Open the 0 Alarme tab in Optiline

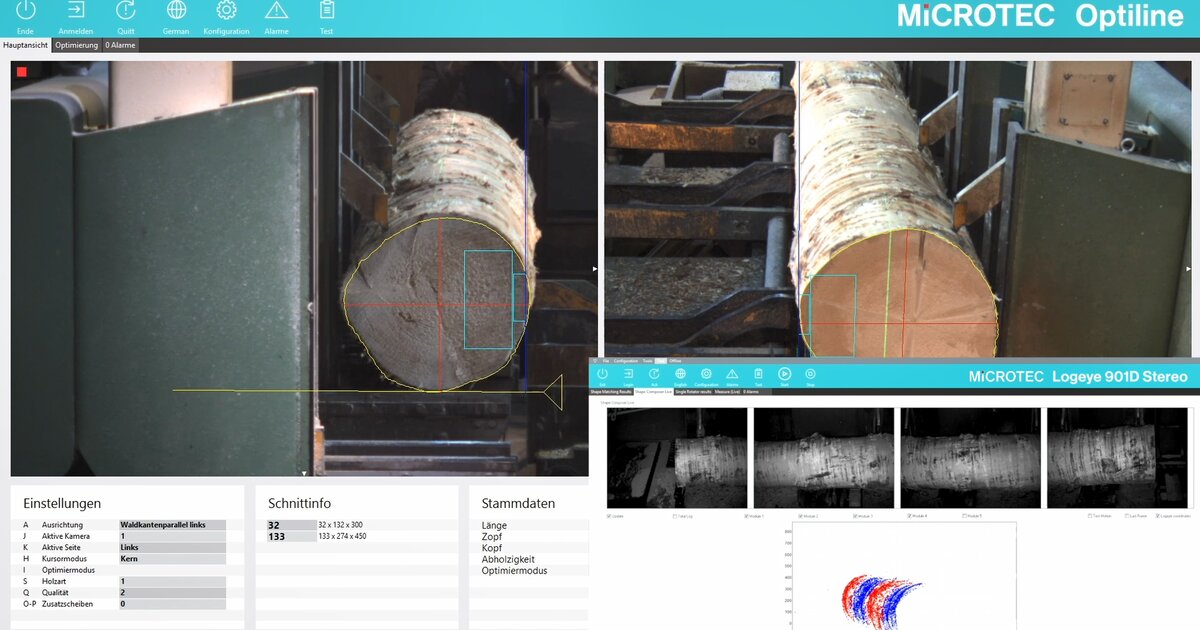pos(120,45)
